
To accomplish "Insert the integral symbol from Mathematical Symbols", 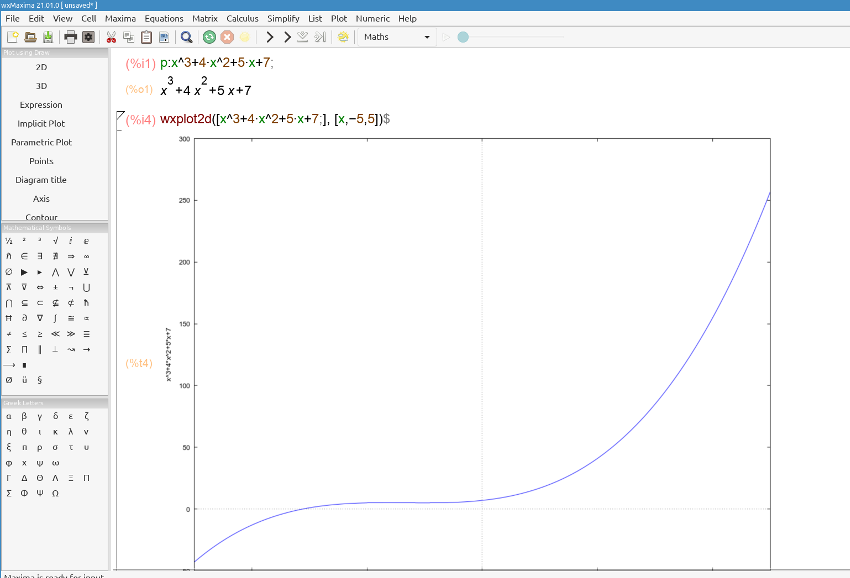I will (55, 318).
